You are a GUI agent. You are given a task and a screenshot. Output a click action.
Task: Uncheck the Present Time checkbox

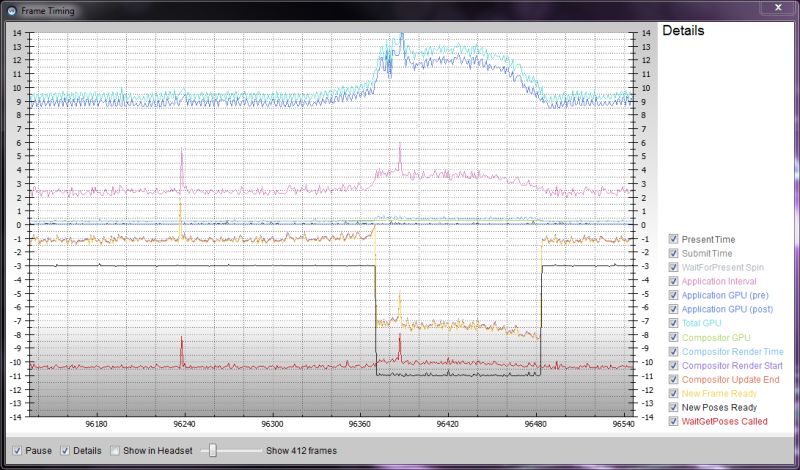[x=673, y=239]
